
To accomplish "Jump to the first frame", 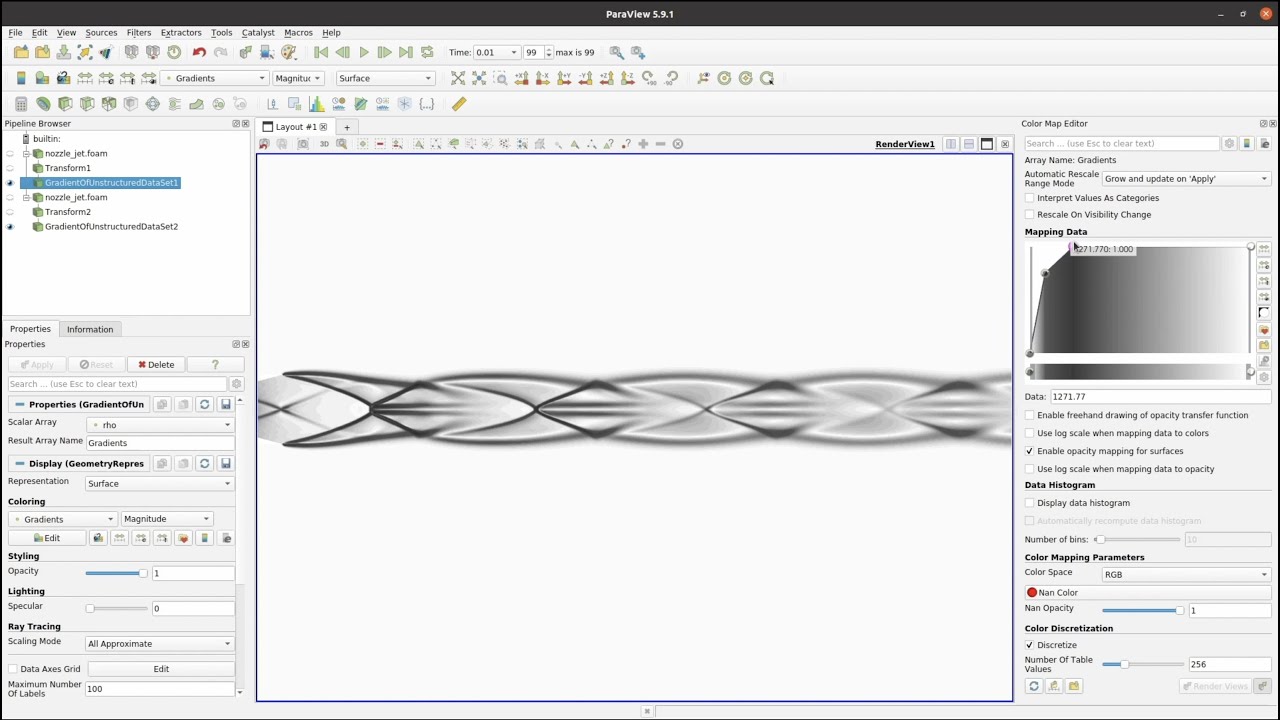I will 321,52.
